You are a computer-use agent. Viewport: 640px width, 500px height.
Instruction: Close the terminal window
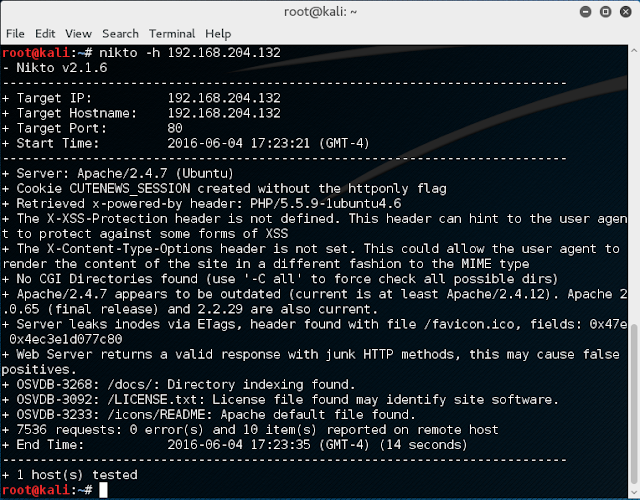pos(625,12)
